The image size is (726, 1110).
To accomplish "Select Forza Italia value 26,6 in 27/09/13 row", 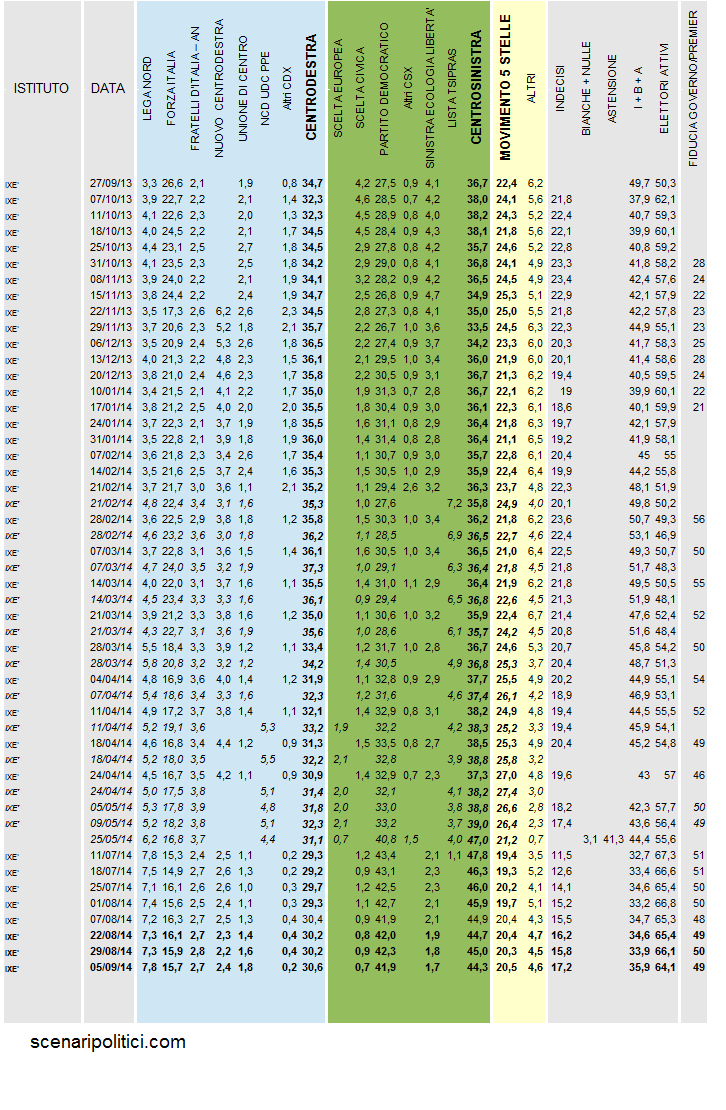I will tap(173, 183).
